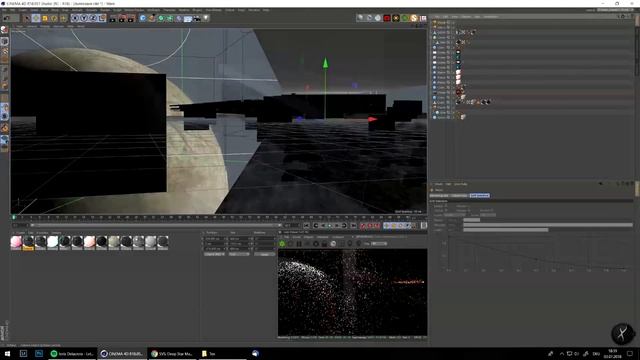Click Render to Picture Viewer icon
This screenshot has height=360, width=640.
point(122,18)
